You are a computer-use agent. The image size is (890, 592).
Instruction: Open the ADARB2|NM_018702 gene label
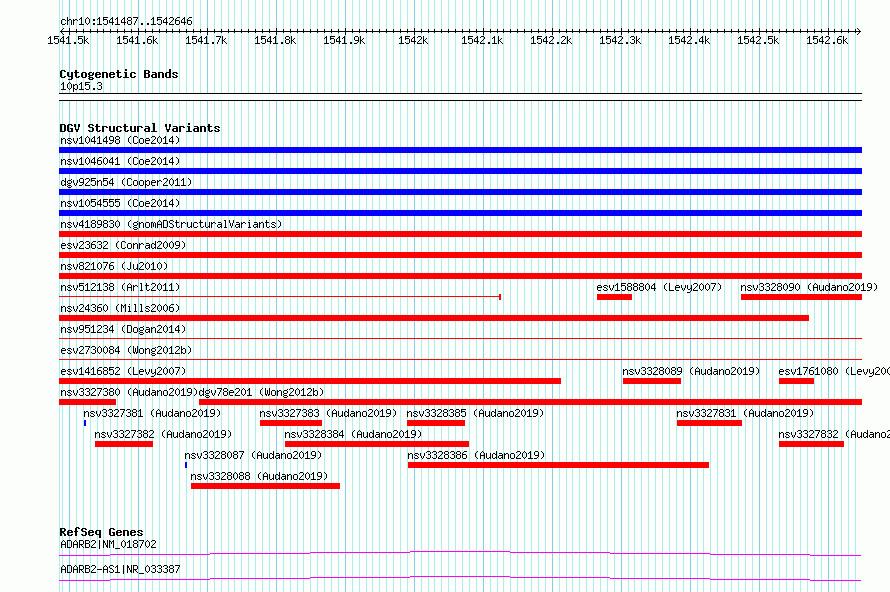click(x=108, y=544)
